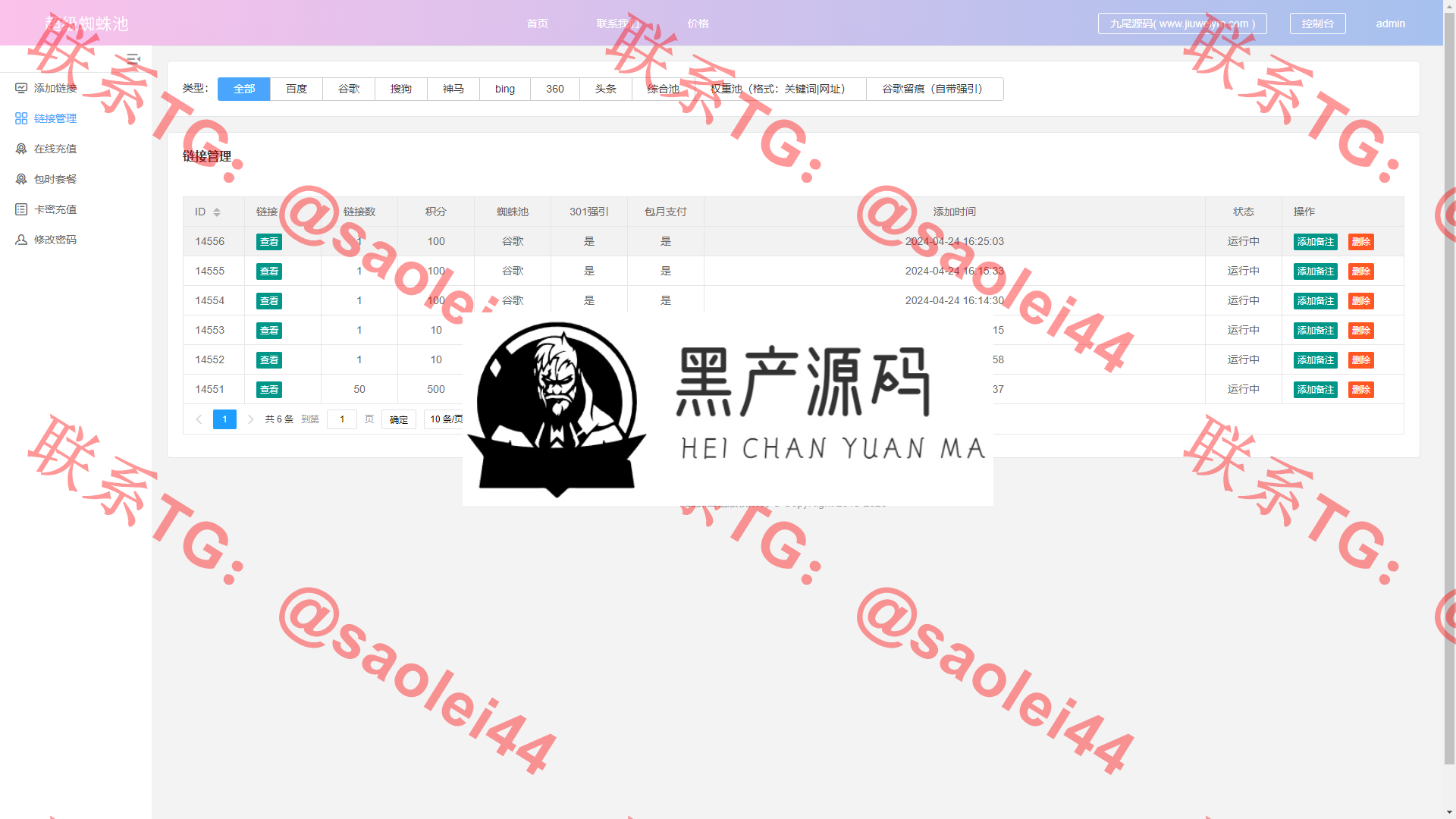Select page 1 in pagination
Viewport: 1456px width, 819px height.
(x=224, y=419)
